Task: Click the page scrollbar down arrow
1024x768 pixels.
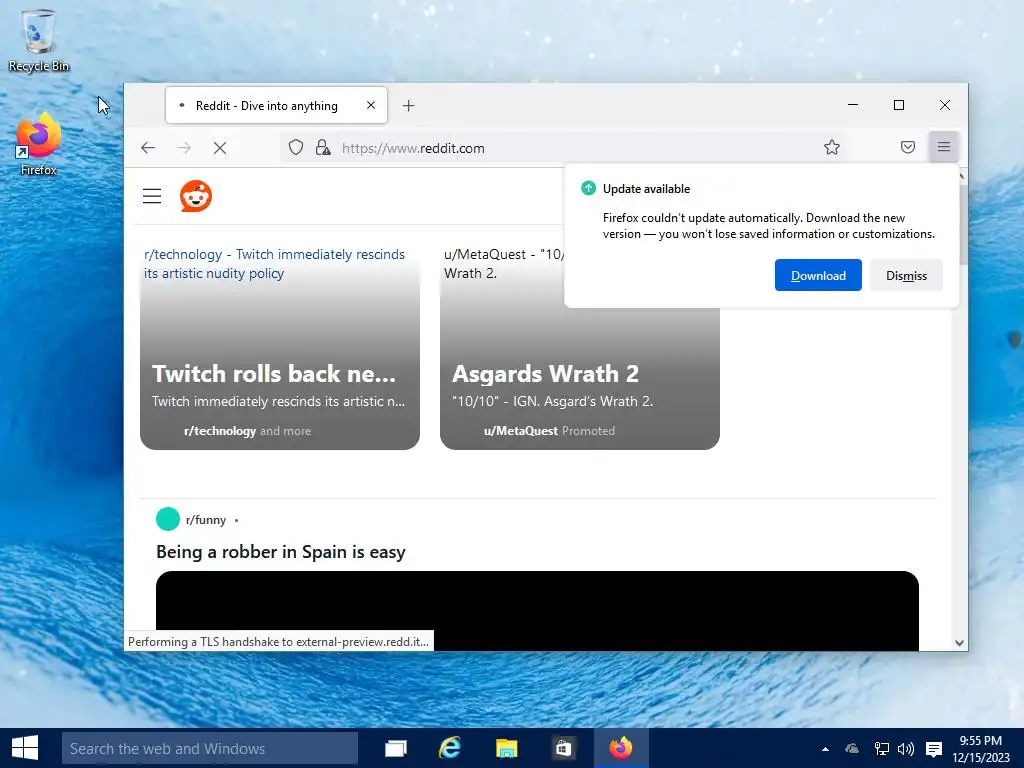Action: (x=959, y=643)
